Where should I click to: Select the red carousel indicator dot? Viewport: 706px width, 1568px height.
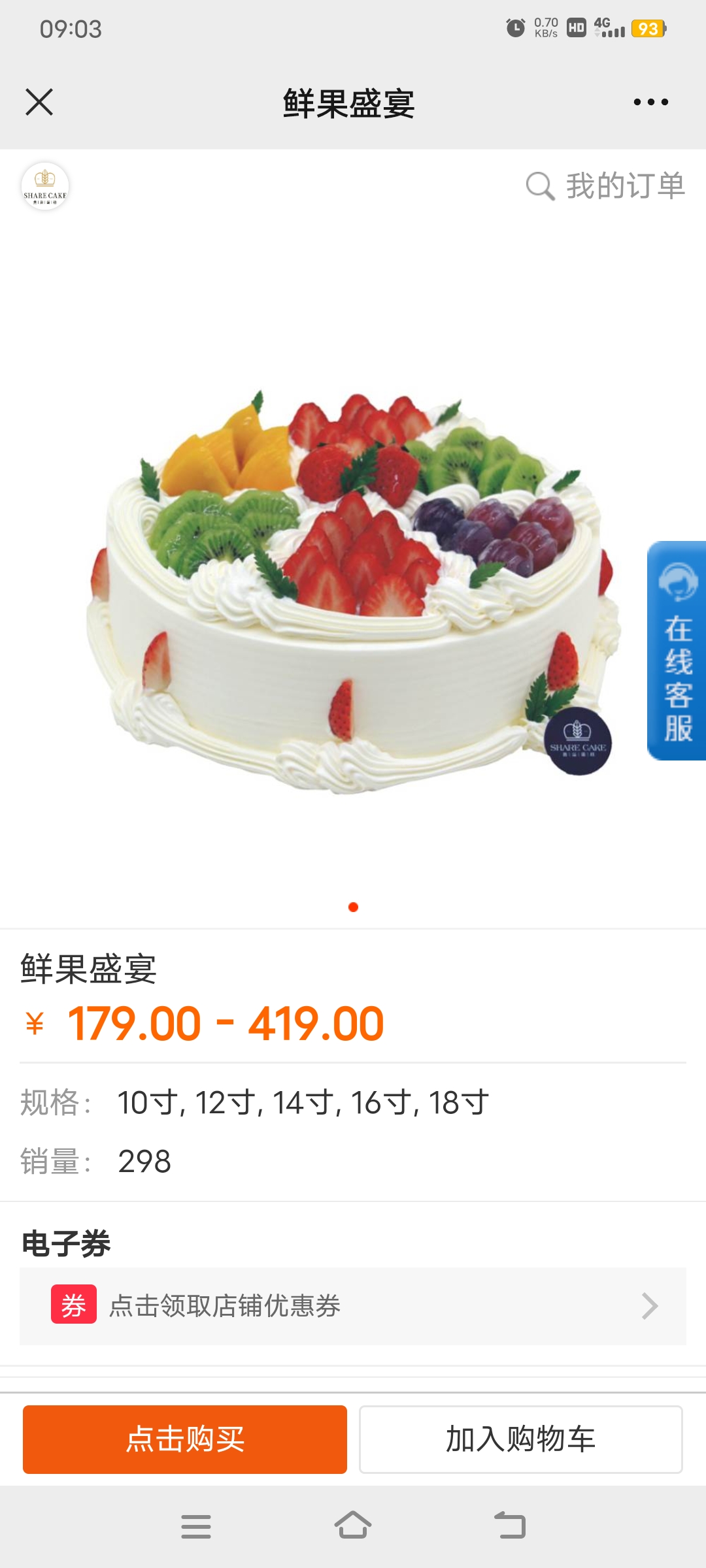click(353, 907)
